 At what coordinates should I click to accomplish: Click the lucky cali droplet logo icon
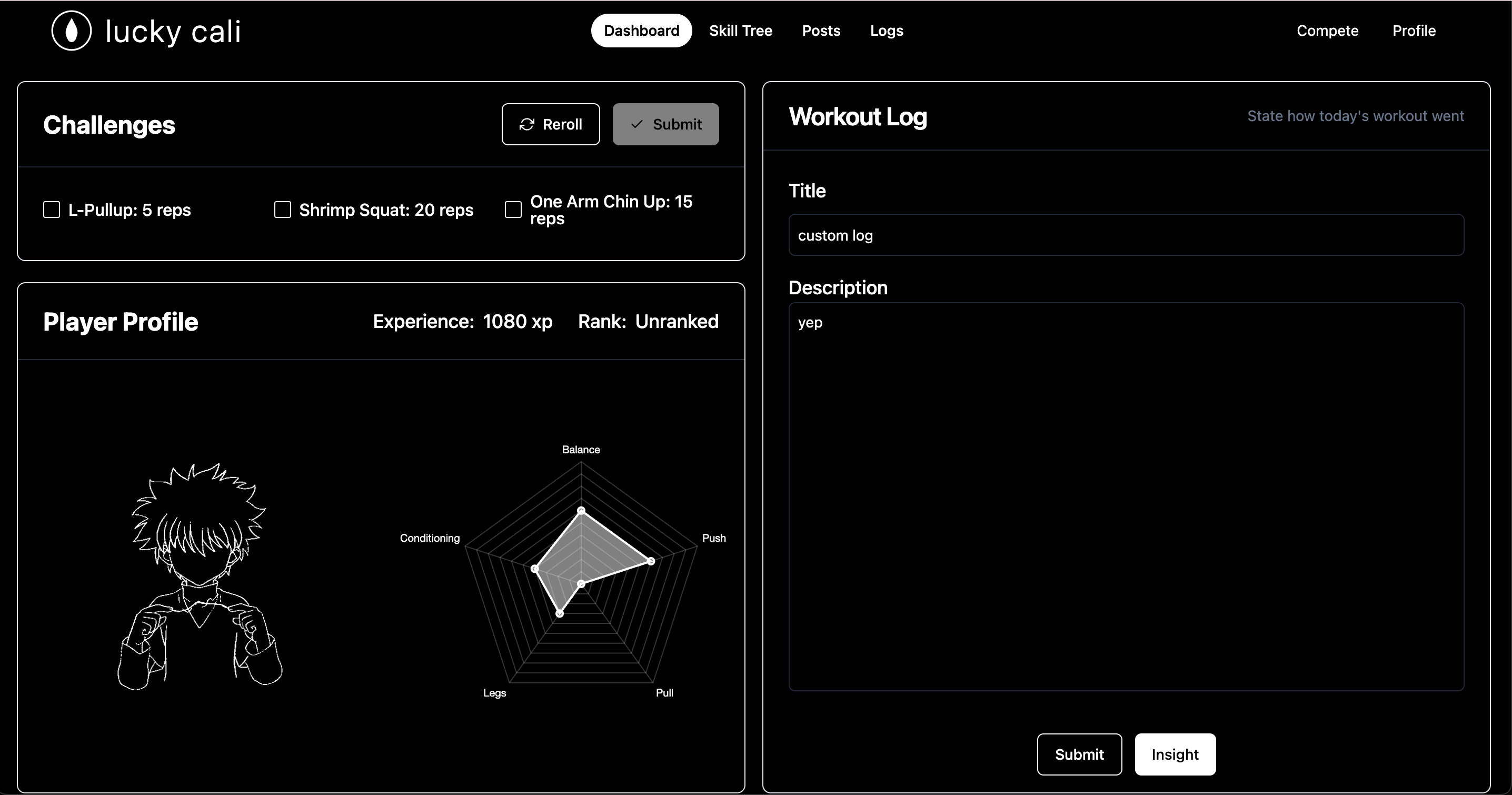72,31
